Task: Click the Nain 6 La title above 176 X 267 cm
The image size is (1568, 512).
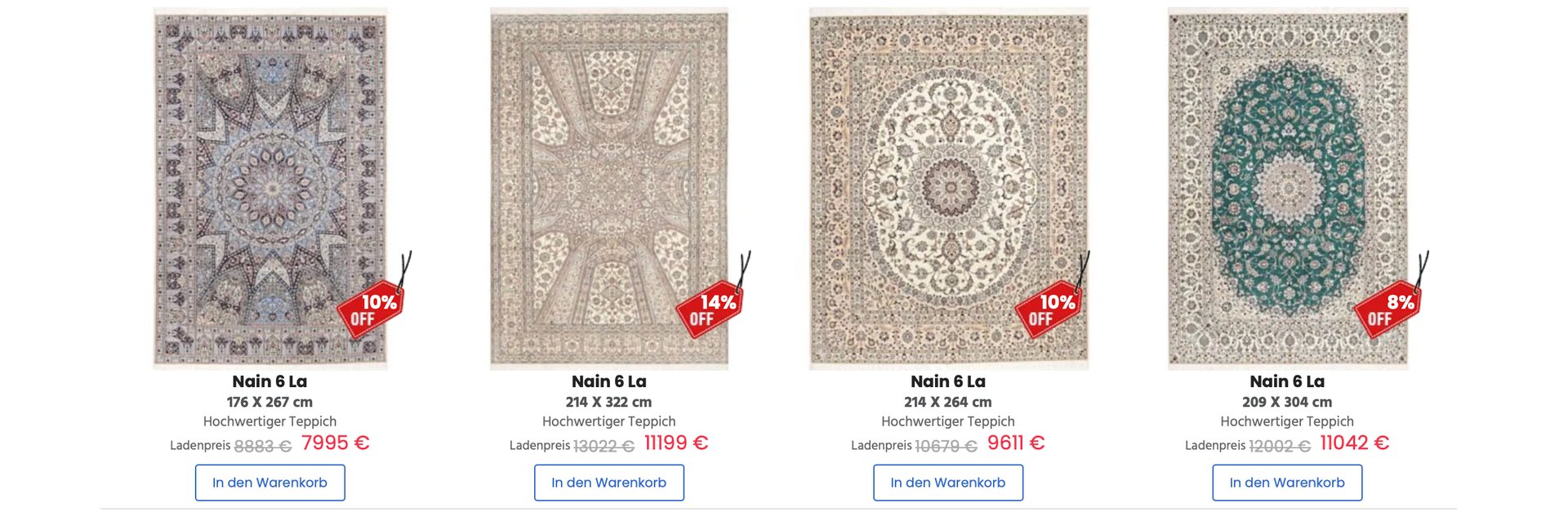Action: (x=269, y=381)
